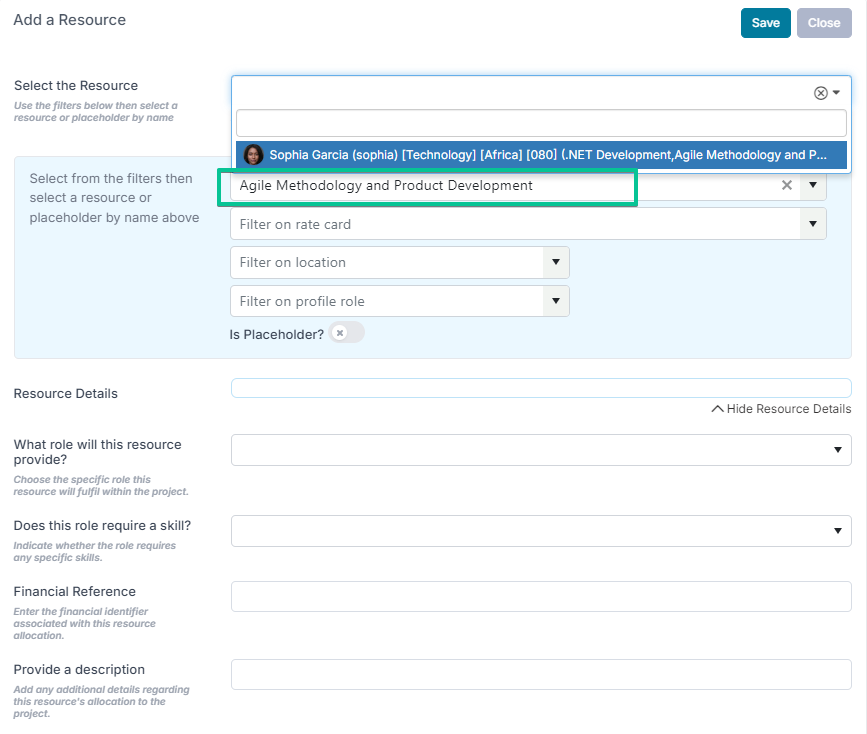Clear the Select the Resource field with circled X
Screen dimensions: 867x734
(x=821, y=93)
